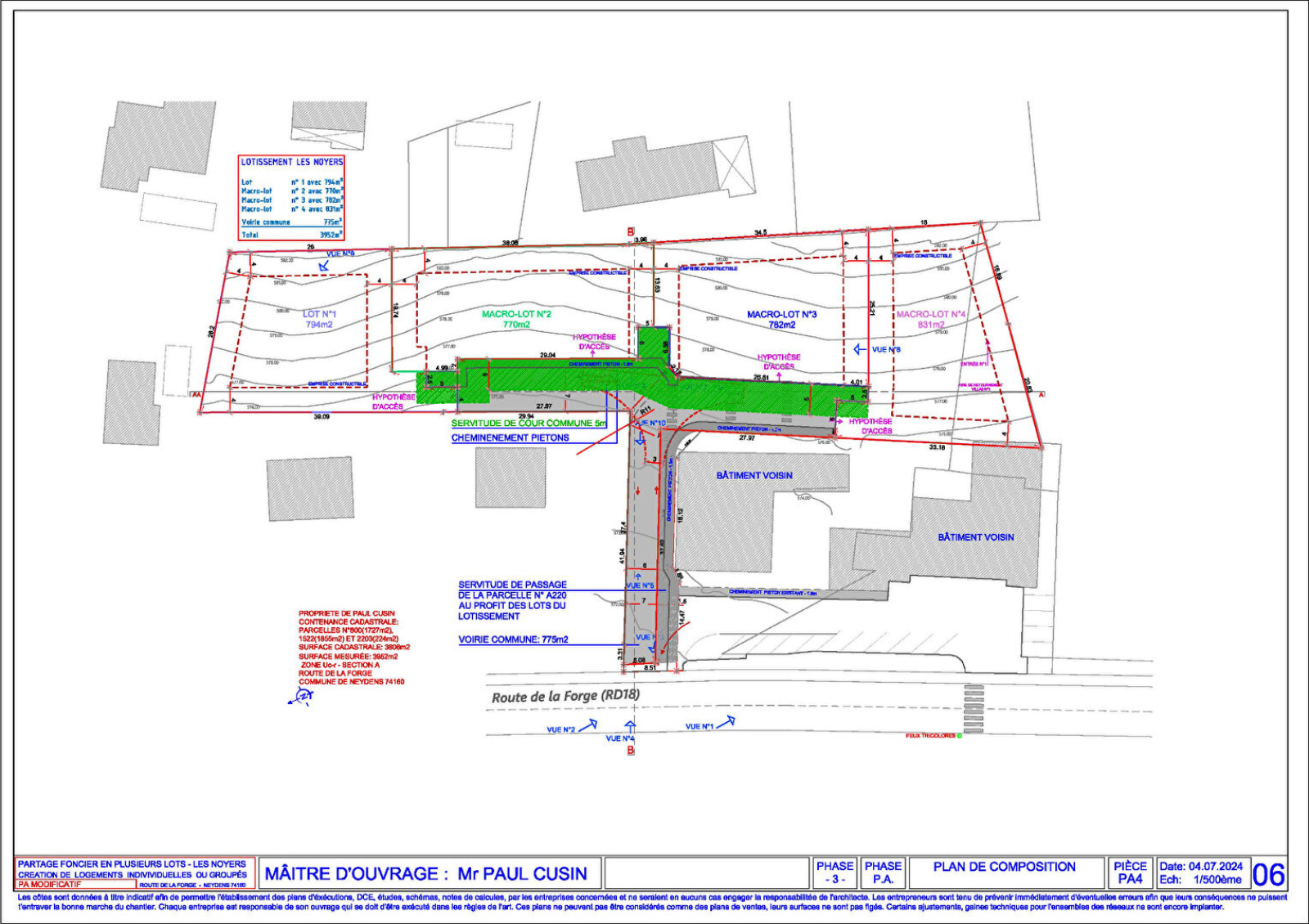Click the north compass arrow symbol
Screen dimensions: 1309x924
click(x=303, y=697)
